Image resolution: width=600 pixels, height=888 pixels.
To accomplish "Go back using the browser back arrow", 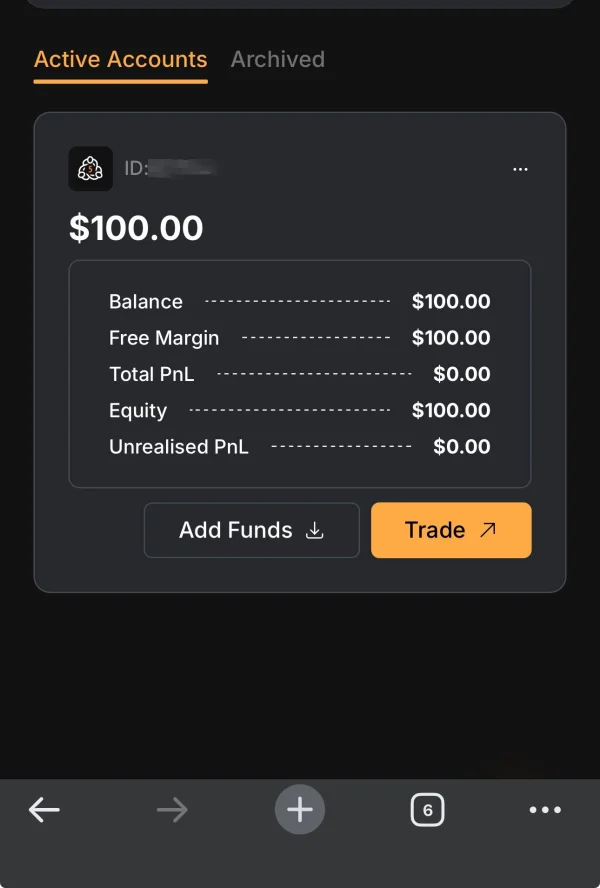I will click(44, 810).
